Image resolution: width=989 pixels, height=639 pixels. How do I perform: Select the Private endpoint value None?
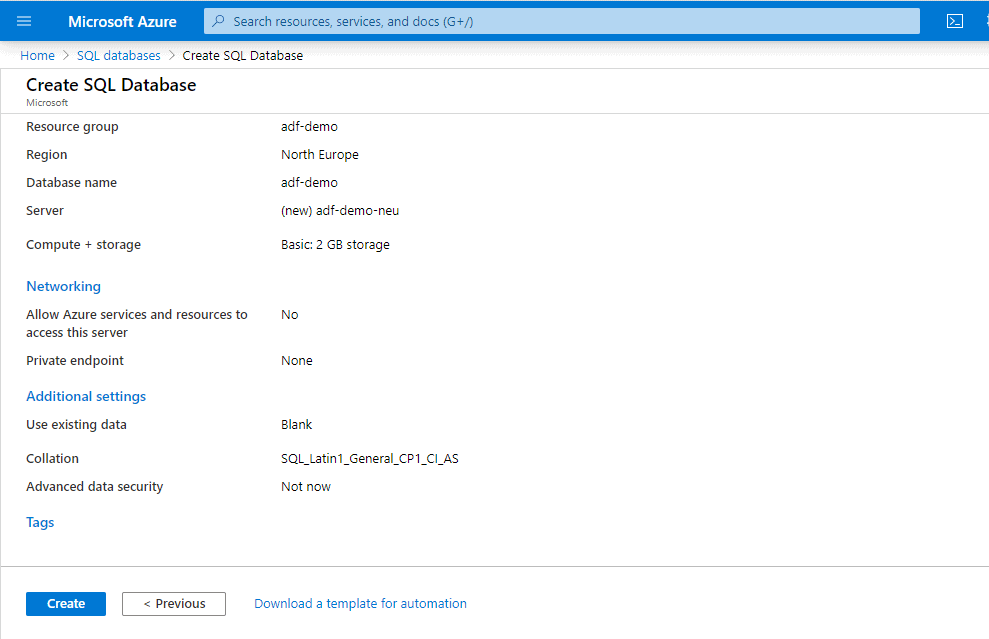[296, 361]
